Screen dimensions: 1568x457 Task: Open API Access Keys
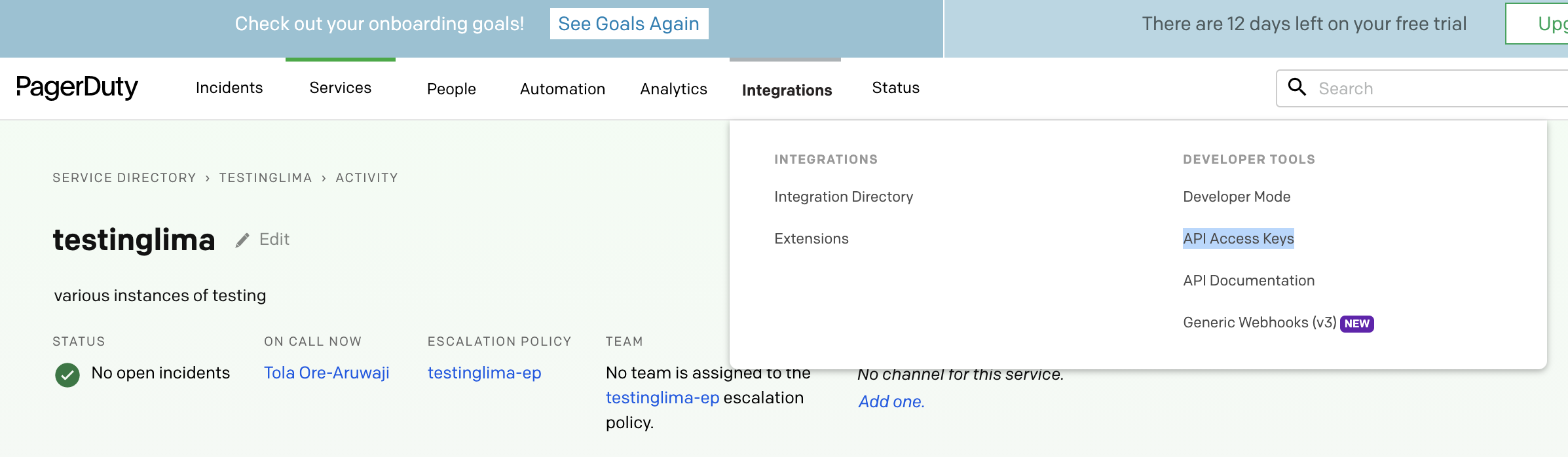click(x=1239, y=238)
